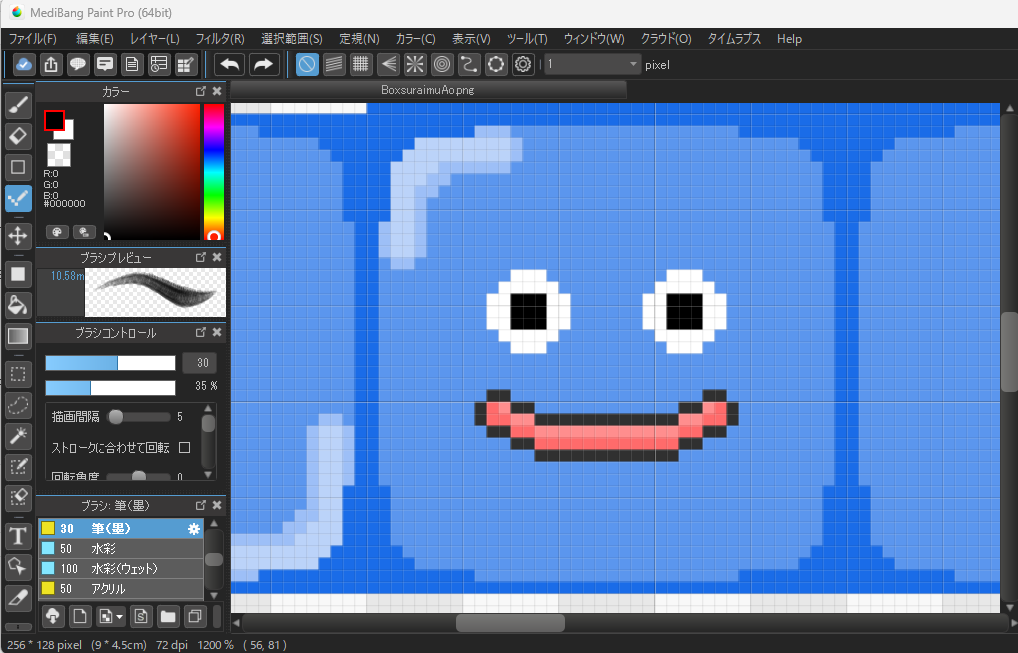Undock the ブラシ: 筆(墨) panel
Screen dimensions: 1018x653
pos(201,505)
